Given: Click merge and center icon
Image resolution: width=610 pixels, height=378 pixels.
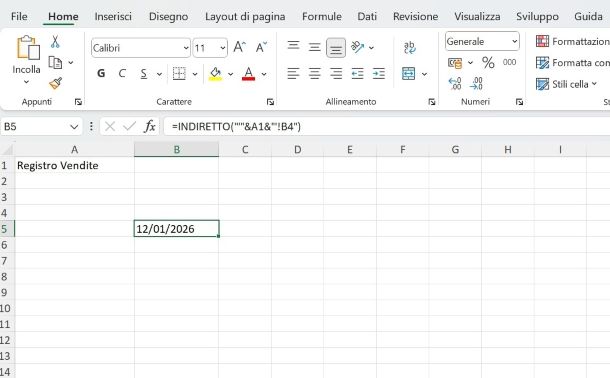Looking at the screenshot, I should tap(408, 73).
